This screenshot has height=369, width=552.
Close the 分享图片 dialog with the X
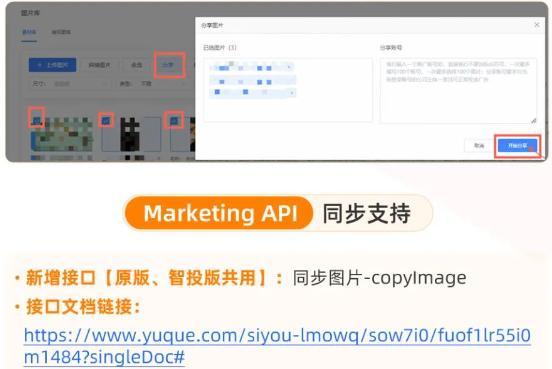(537, 25)
